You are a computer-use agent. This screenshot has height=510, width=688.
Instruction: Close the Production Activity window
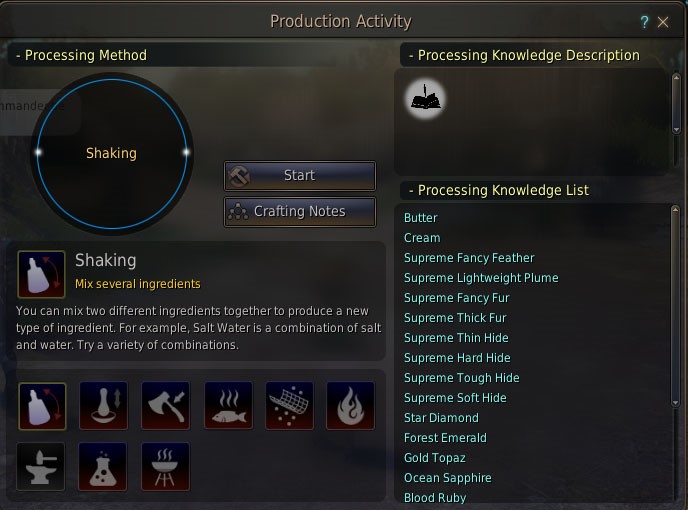pyautogui.click(x=663, y=22)
